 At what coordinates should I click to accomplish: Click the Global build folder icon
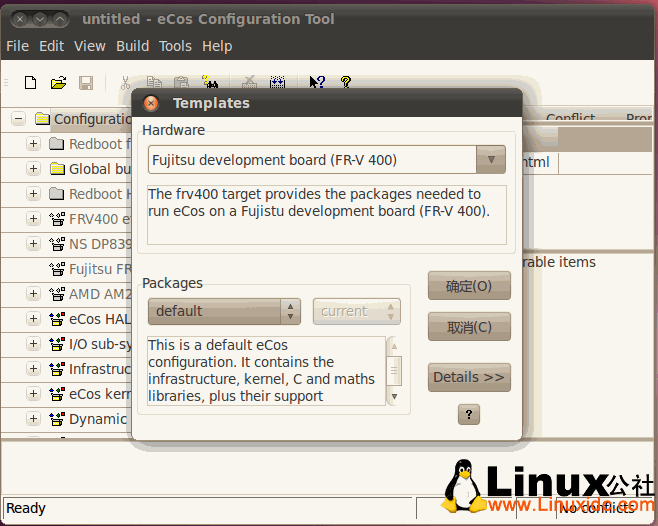[57, 169]
